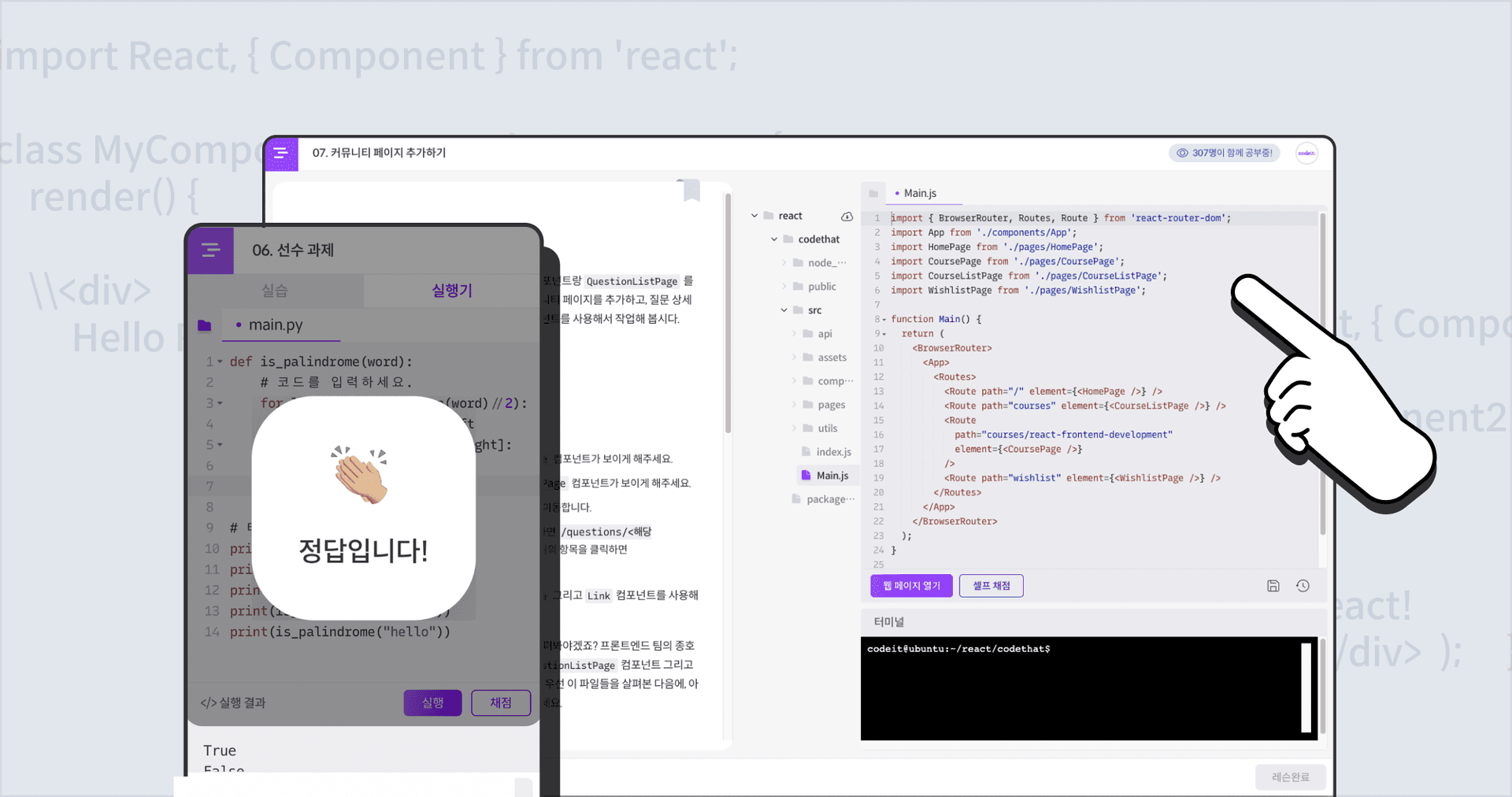The image size is (1512, 797).
Task: Click the codeit profile avatar icon
Action: point(1306,154)
